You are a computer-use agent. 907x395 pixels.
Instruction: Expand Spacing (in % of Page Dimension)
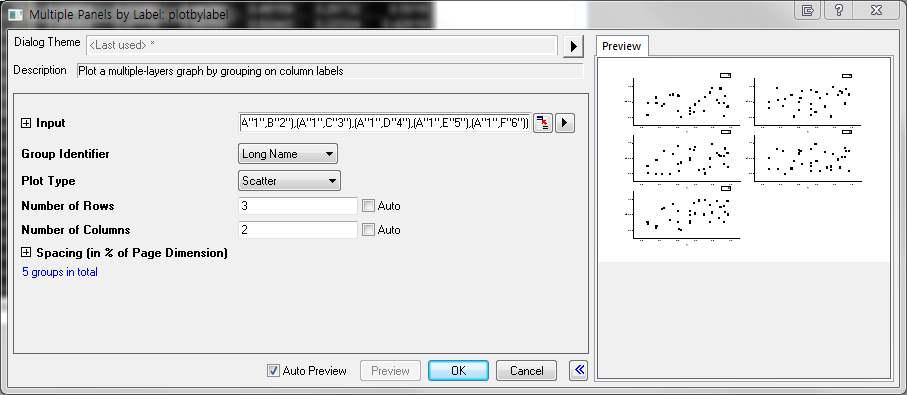26,253
